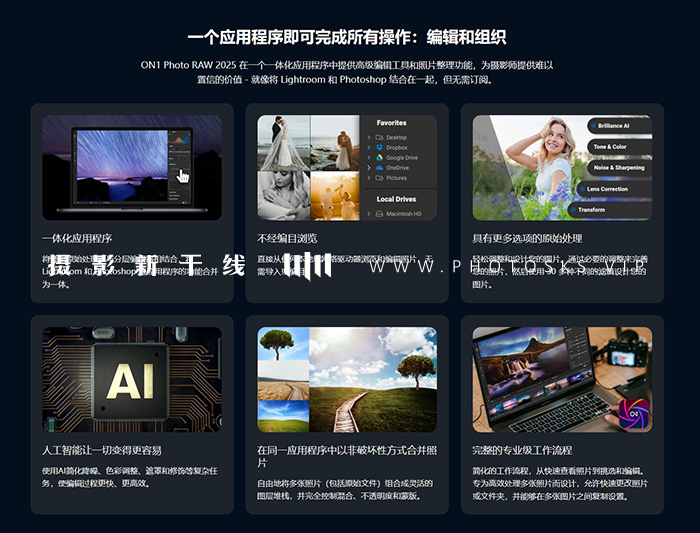The image size is (700, 533).
Task: Click the OneDrive entry name
Action: (397, 168)
